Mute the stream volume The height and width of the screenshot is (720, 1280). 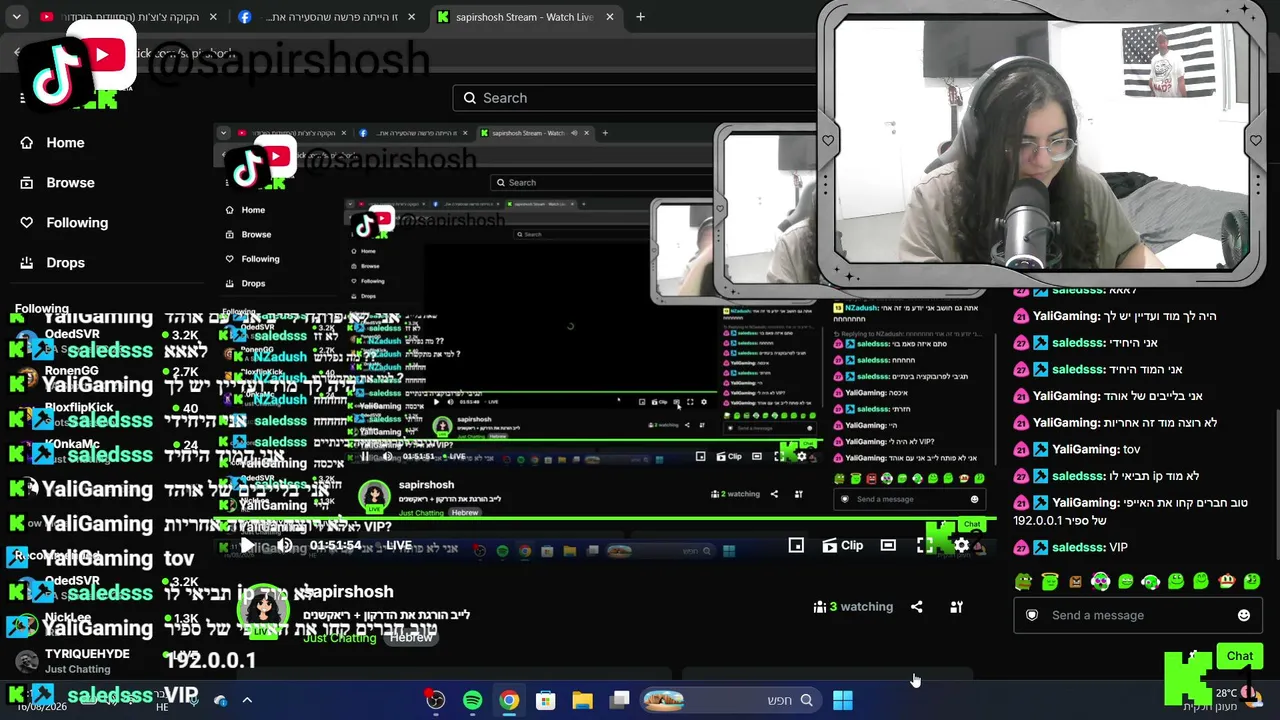click(x=285, y=545)
